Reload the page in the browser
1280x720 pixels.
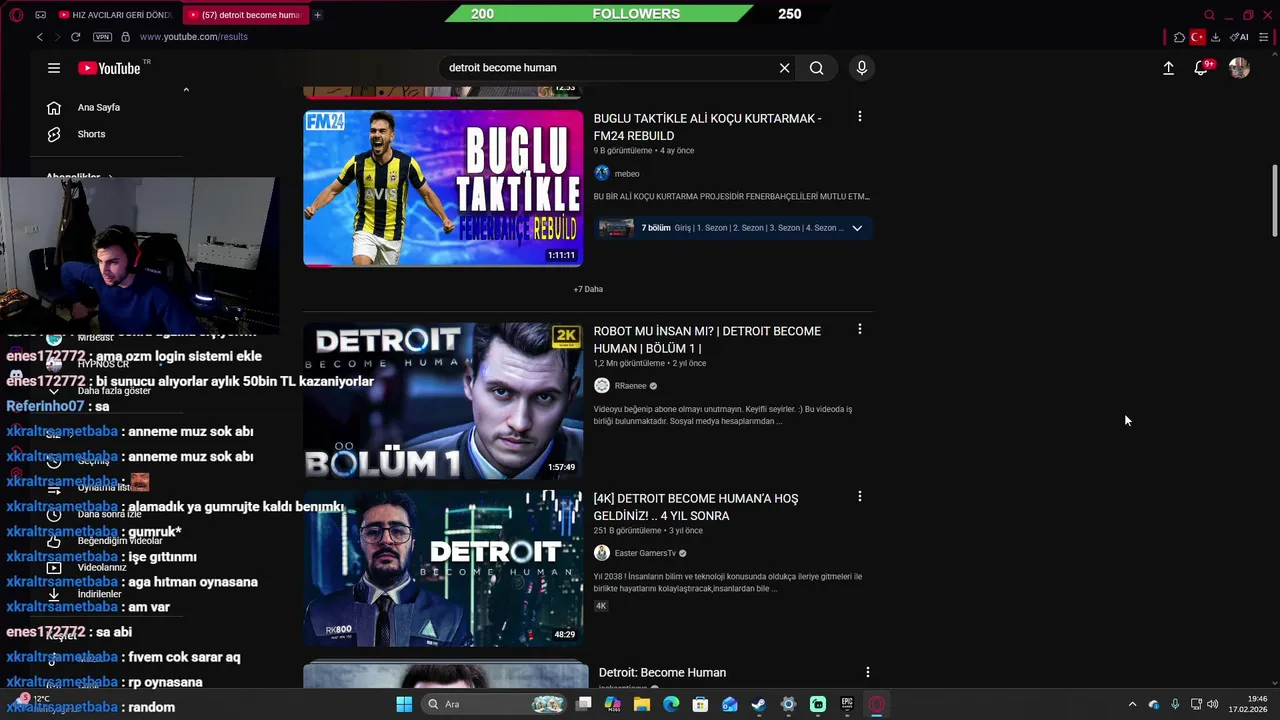(75, 37)
